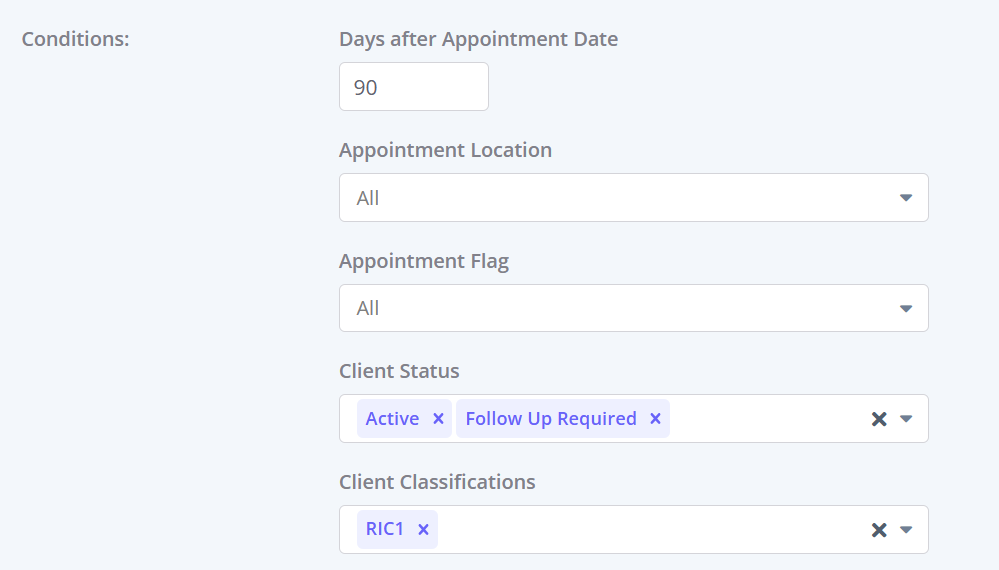
Task: Select the All value in Appointment Location
Action: coord(368,198)
